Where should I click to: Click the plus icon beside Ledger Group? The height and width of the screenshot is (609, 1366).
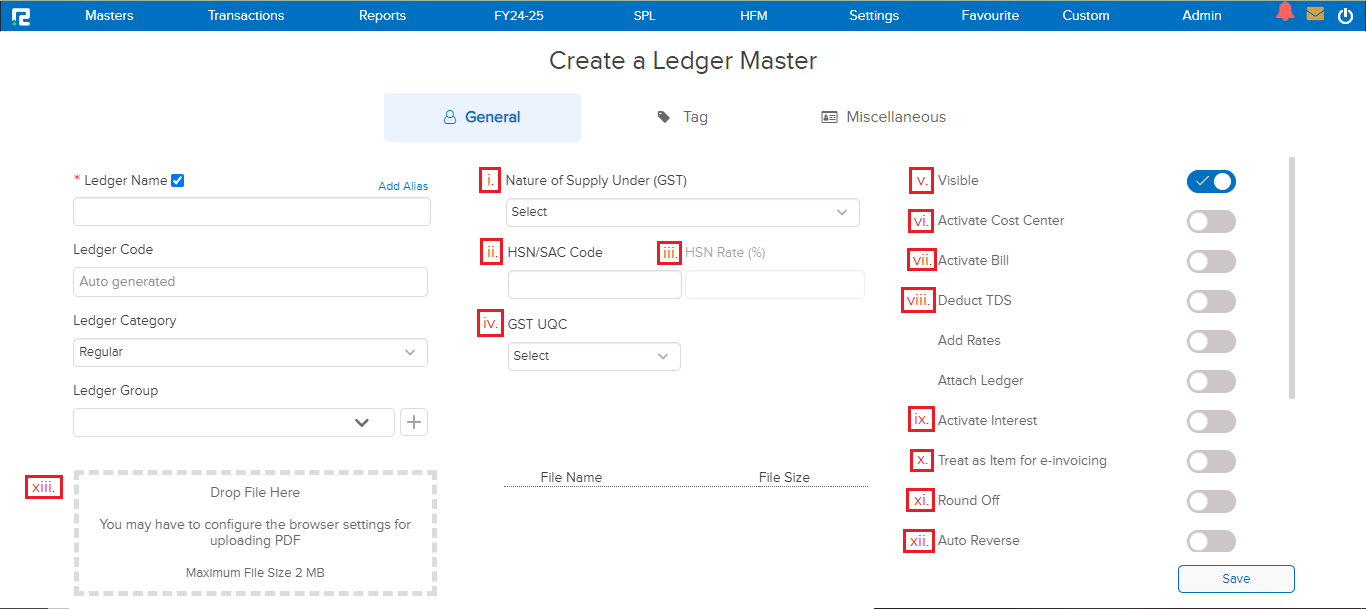point(414,422)
